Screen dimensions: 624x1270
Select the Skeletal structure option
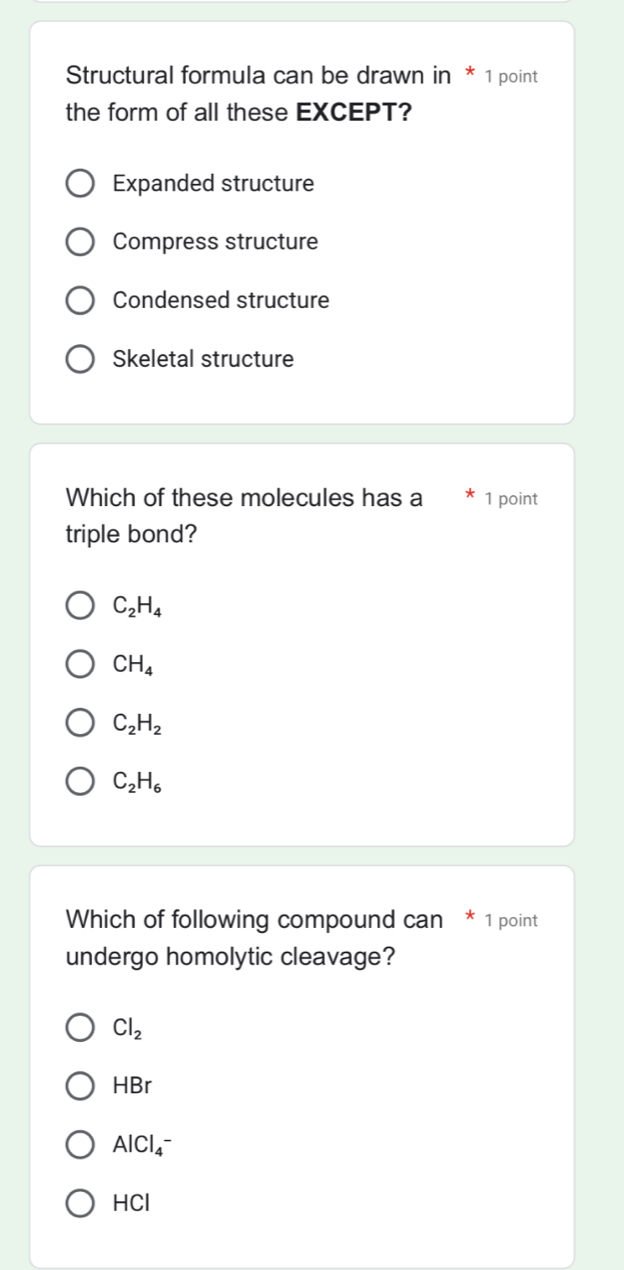79,359
